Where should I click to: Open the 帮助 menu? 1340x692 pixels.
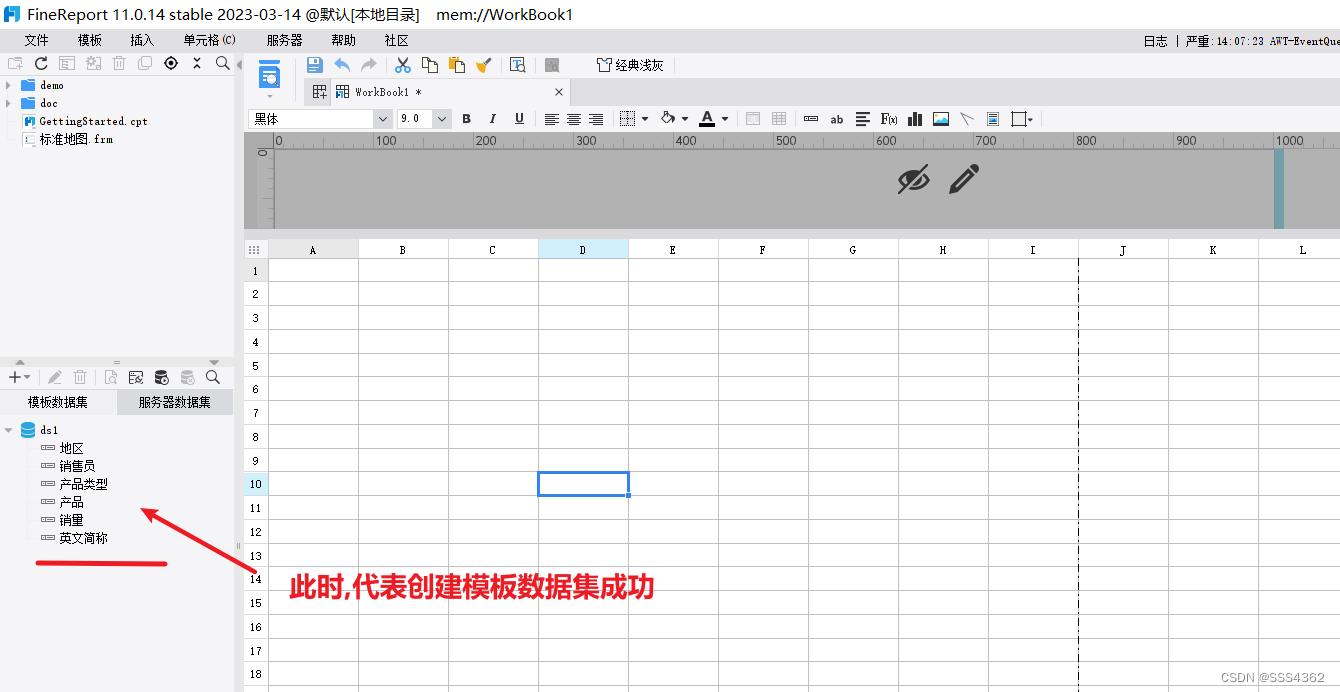343,40
